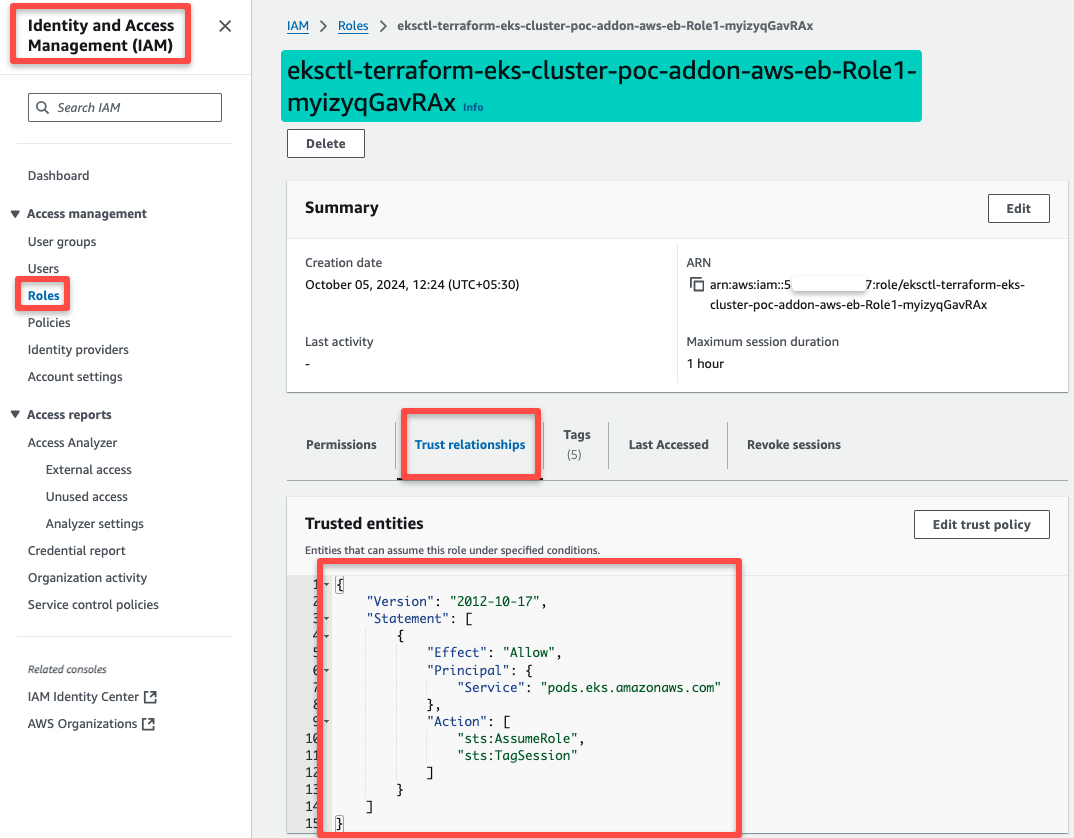Click the Info link beside the role name
The height and width of the screenshot is (838, 1074).
(x=472, y=107)
